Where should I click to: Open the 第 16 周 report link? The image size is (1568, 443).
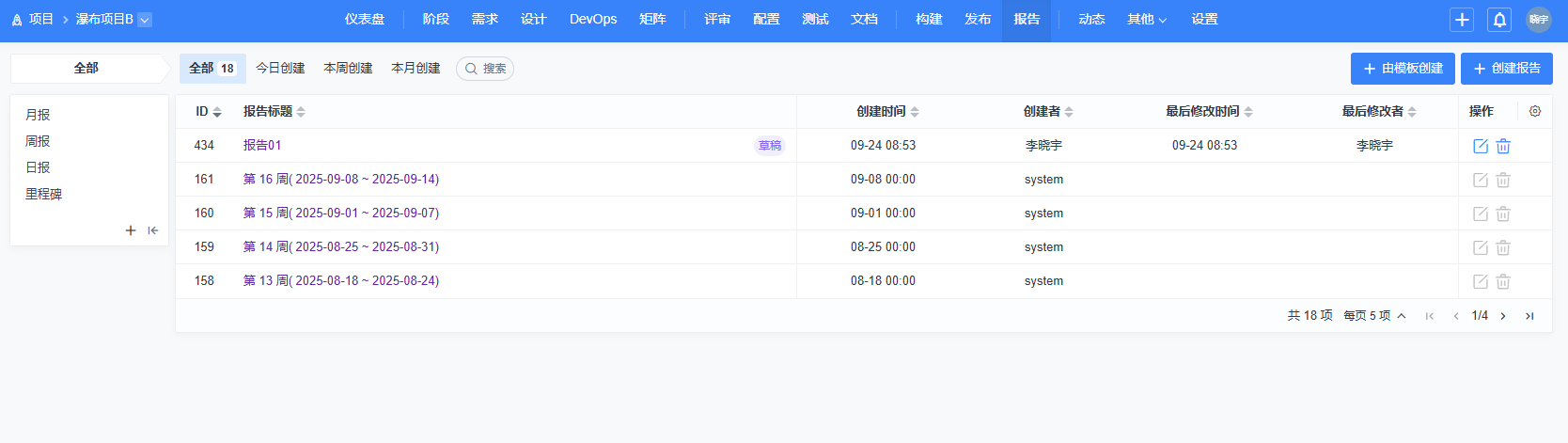[340, 180]
